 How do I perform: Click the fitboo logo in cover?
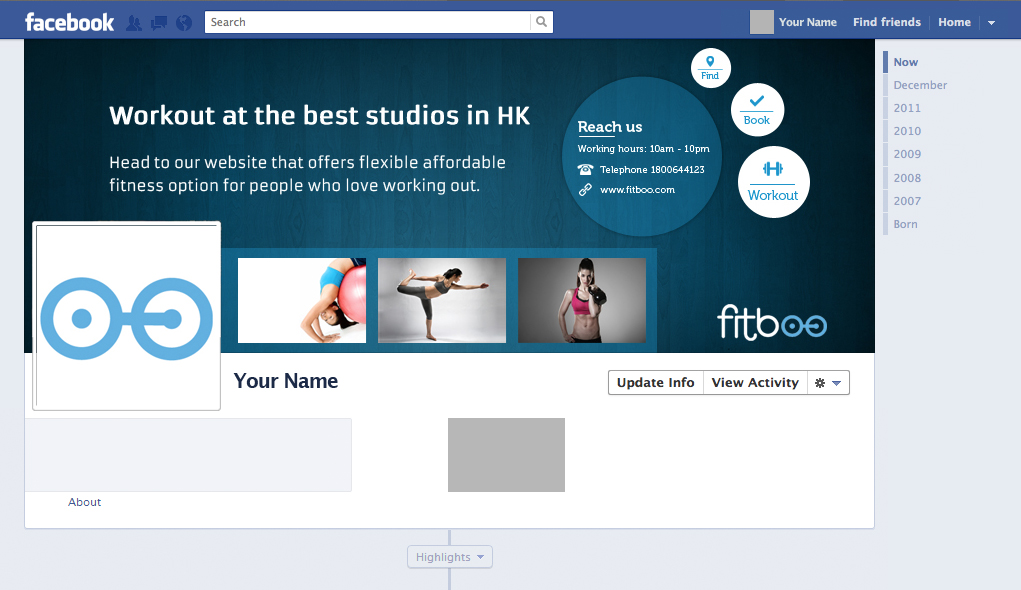coord(772,322)
